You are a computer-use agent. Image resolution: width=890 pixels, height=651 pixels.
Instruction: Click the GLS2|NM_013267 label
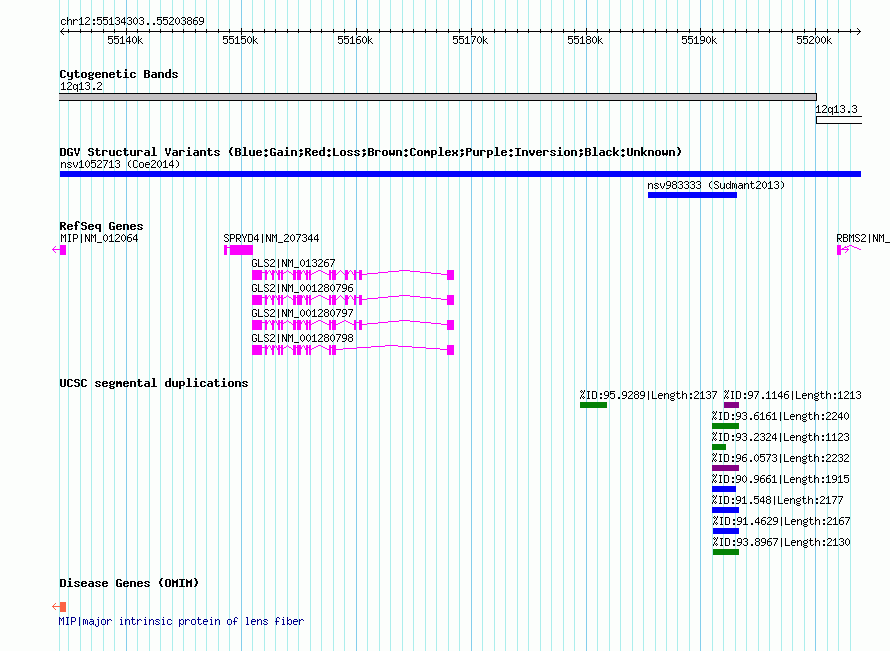click(293, 263)
